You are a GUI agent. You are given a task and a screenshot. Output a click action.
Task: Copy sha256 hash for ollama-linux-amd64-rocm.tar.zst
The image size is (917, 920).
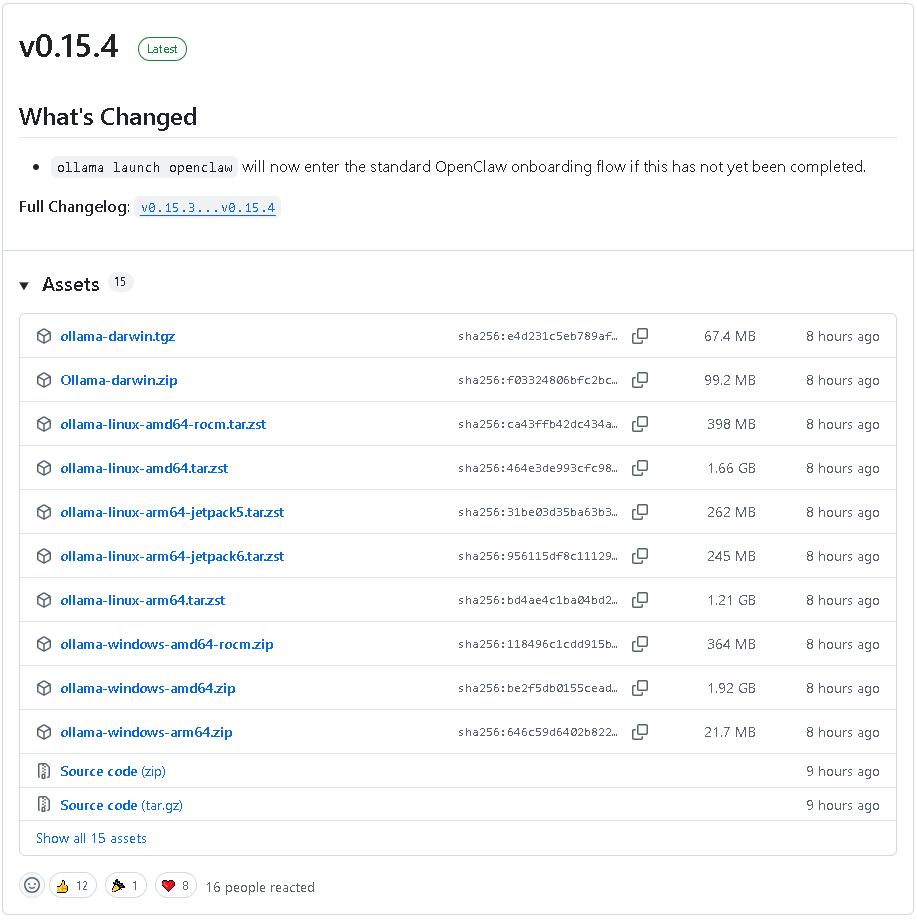[x=639, y=424]
